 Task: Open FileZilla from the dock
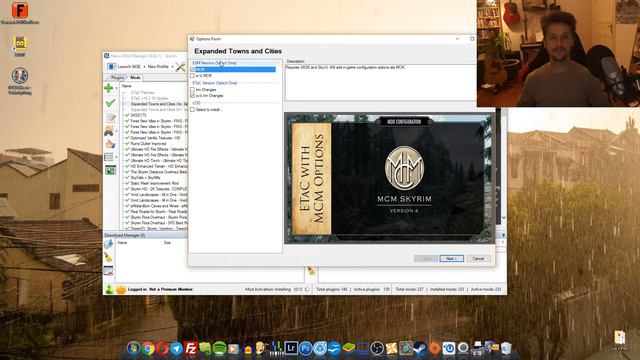pos(191,348)
